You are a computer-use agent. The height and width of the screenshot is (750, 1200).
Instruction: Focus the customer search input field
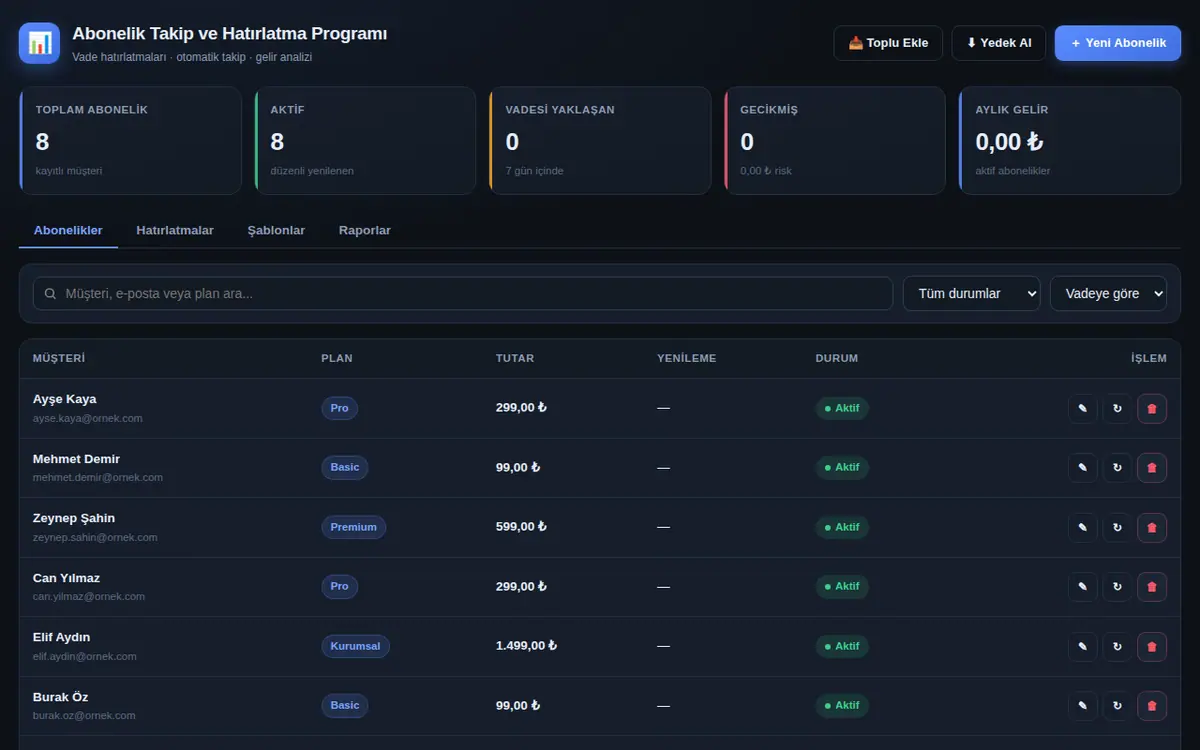coord(463,294)
